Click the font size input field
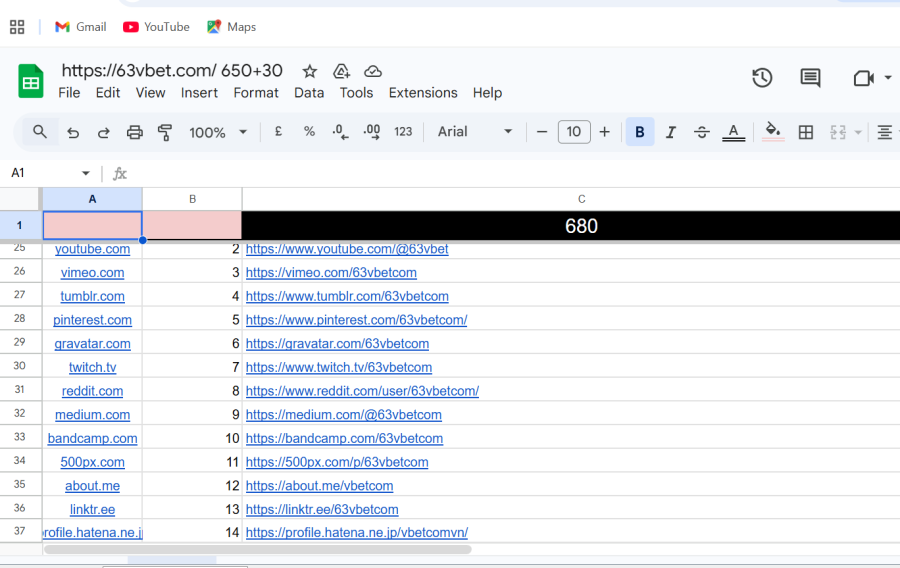900x568 pixels. click(574, 132)
